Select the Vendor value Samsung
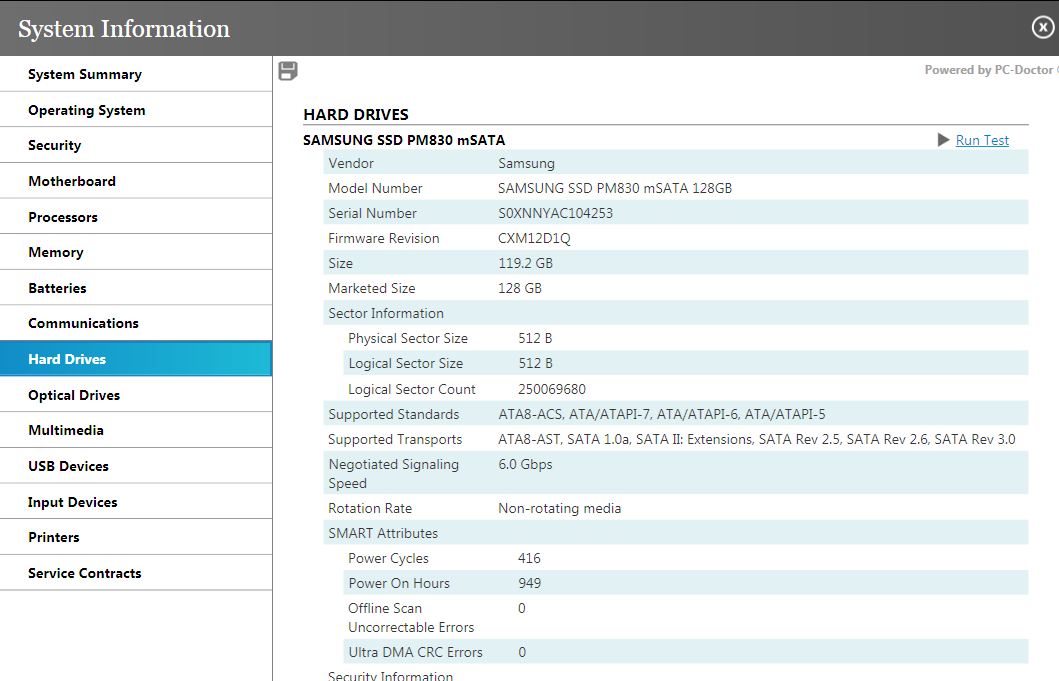Screen dimensions: 1059x681 [x=526, y=163]
